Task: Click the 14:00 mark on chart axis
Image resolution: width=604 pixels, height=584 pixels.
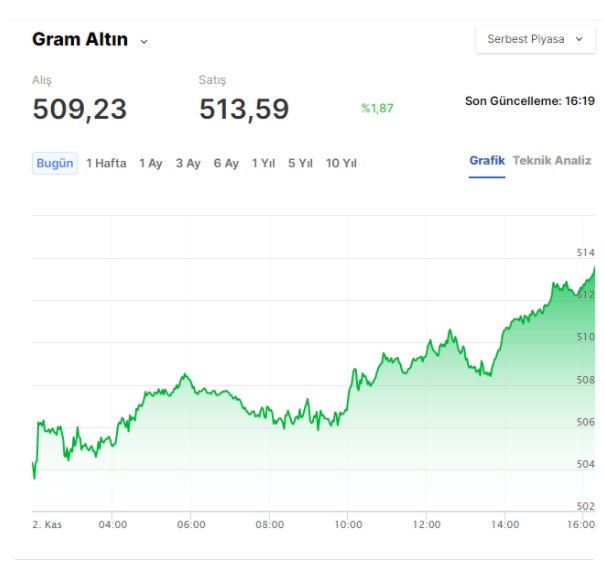Action: (x=505, y=524)
